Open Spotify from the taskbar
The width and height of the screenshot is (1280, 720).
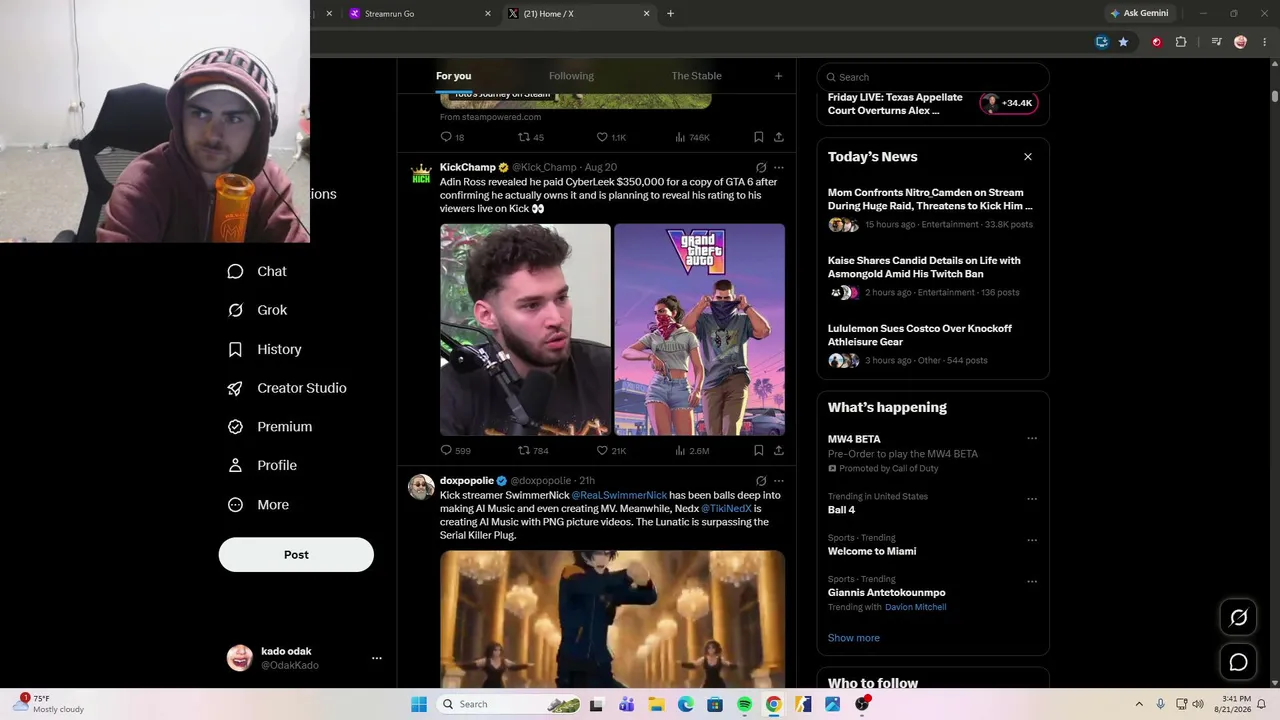click(744, 704)
